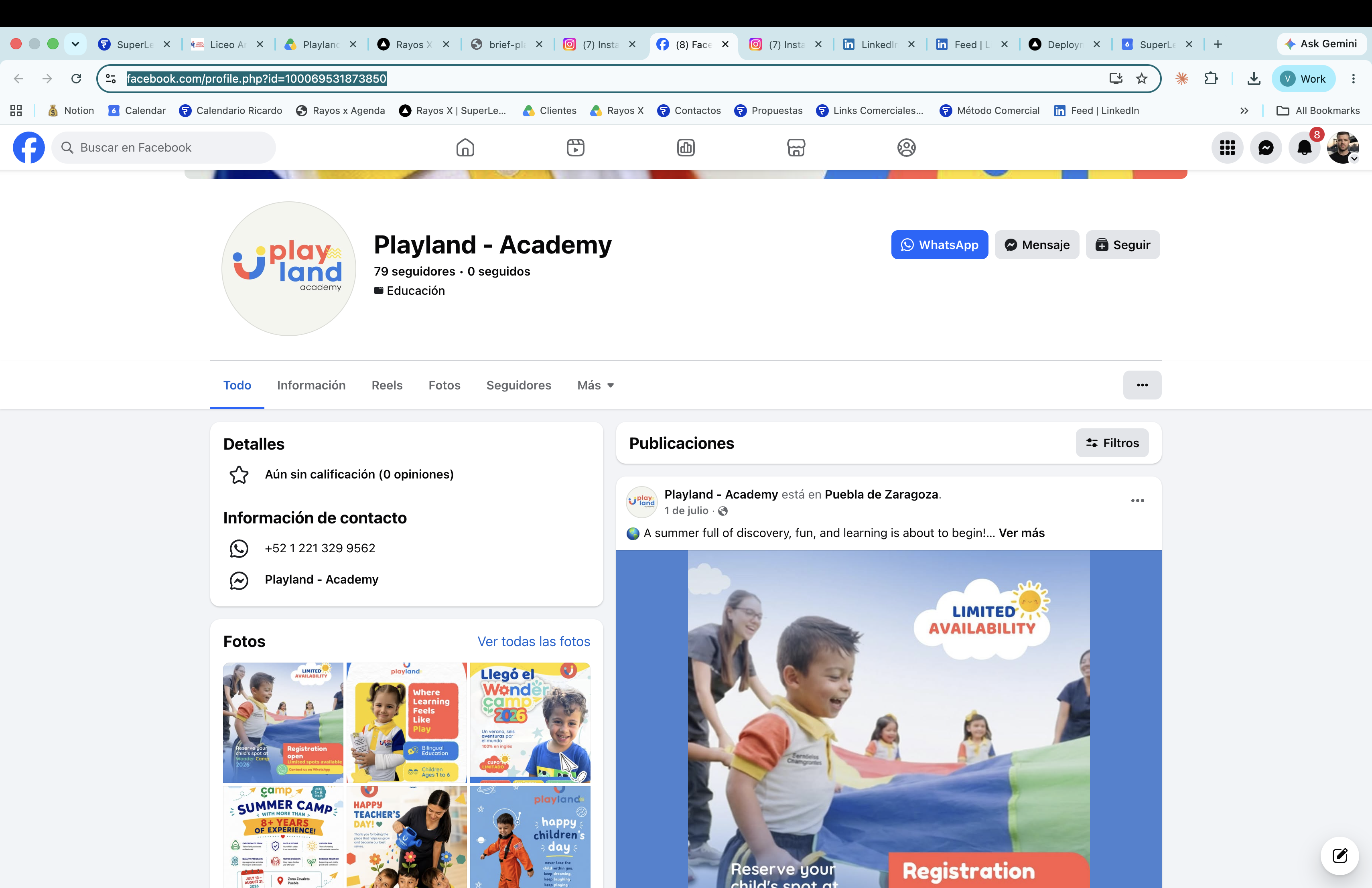Open the Happy Children's Day photo thumbnail
This screenshot has width=1372, height=888.
(x=530, y=837)
